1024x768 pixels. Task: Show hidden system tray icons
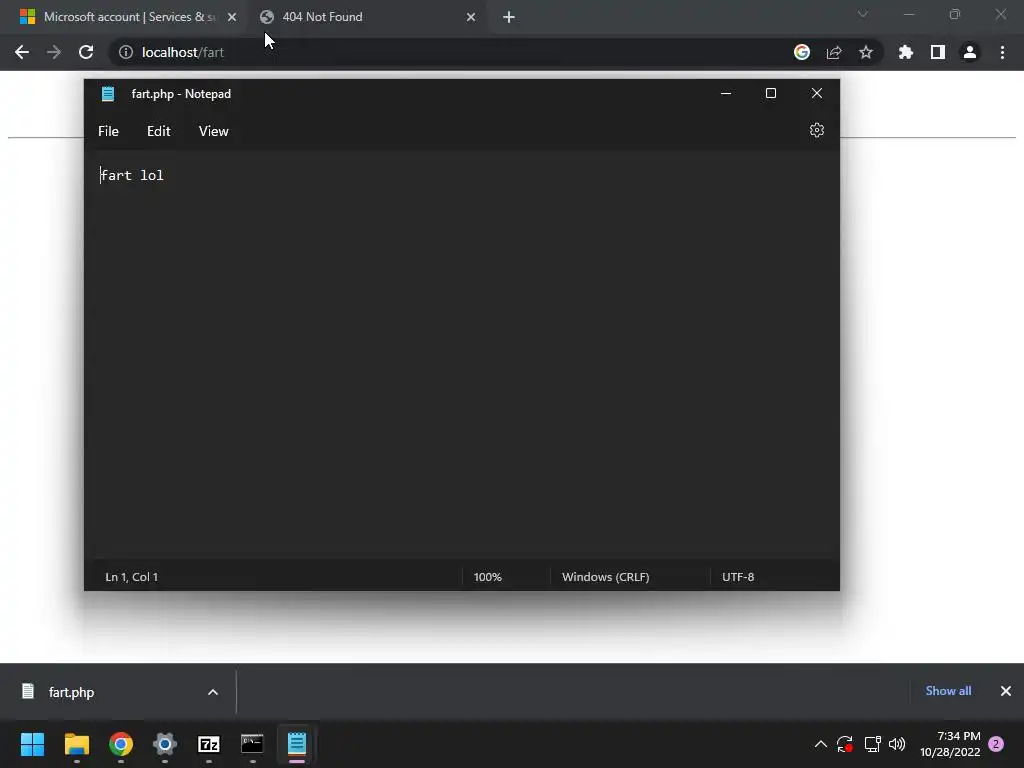coord(821,744)
